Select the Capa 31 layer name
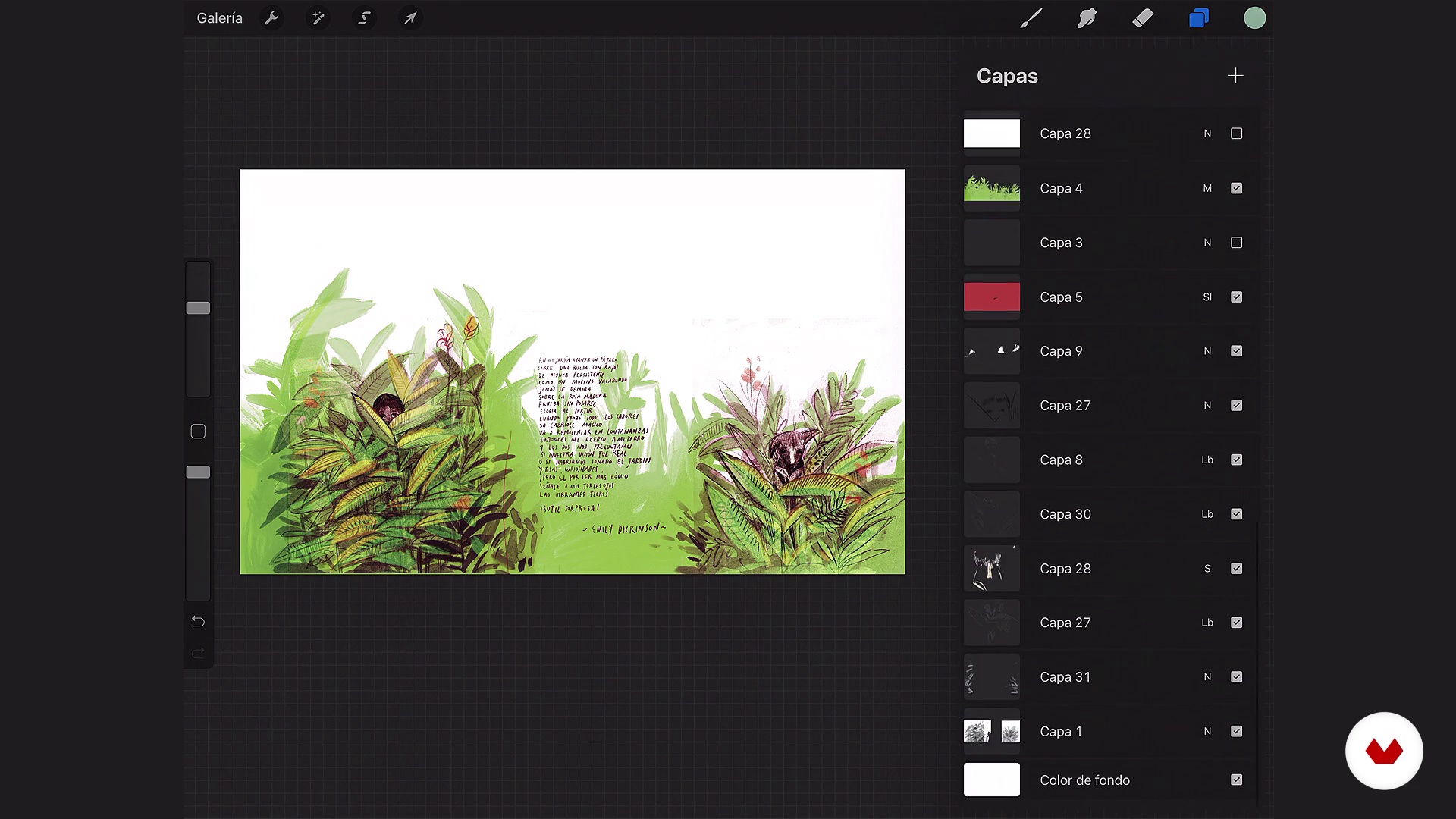 (x=1065, y=677)
